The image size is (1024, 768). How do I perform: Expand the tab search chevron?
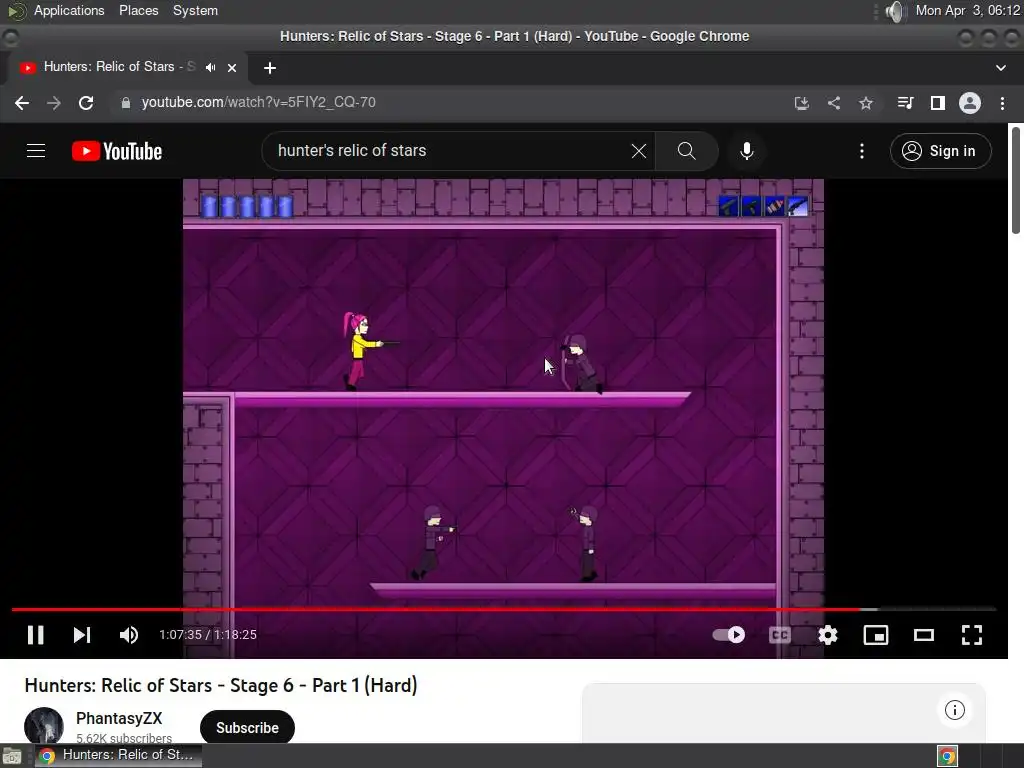pos(1000,67)
